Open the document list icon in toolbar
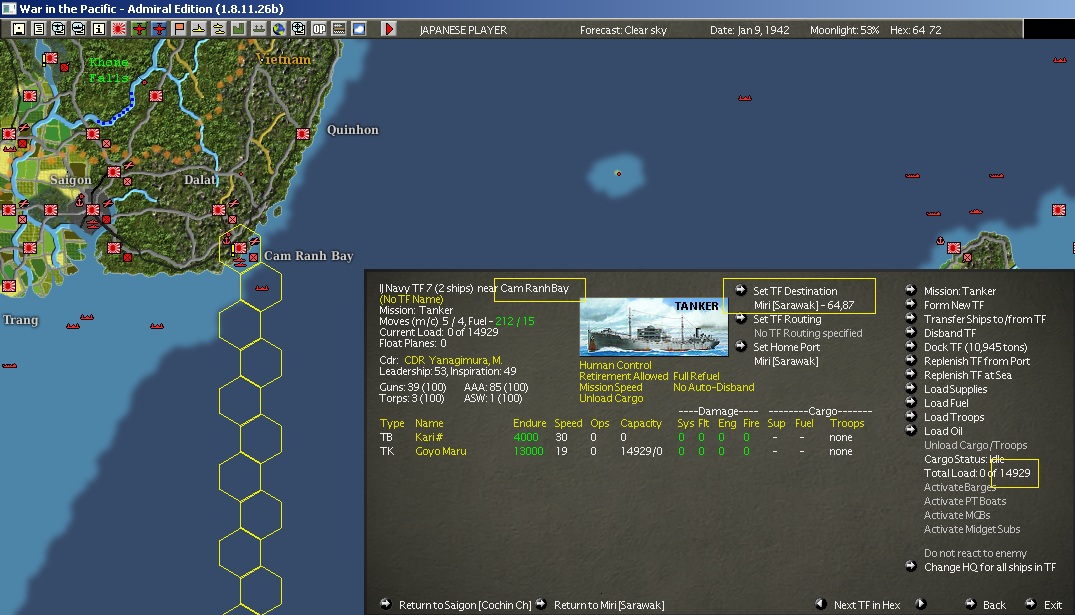The height and width of the screenshot is (615, 1075). [x=39, y=29]
